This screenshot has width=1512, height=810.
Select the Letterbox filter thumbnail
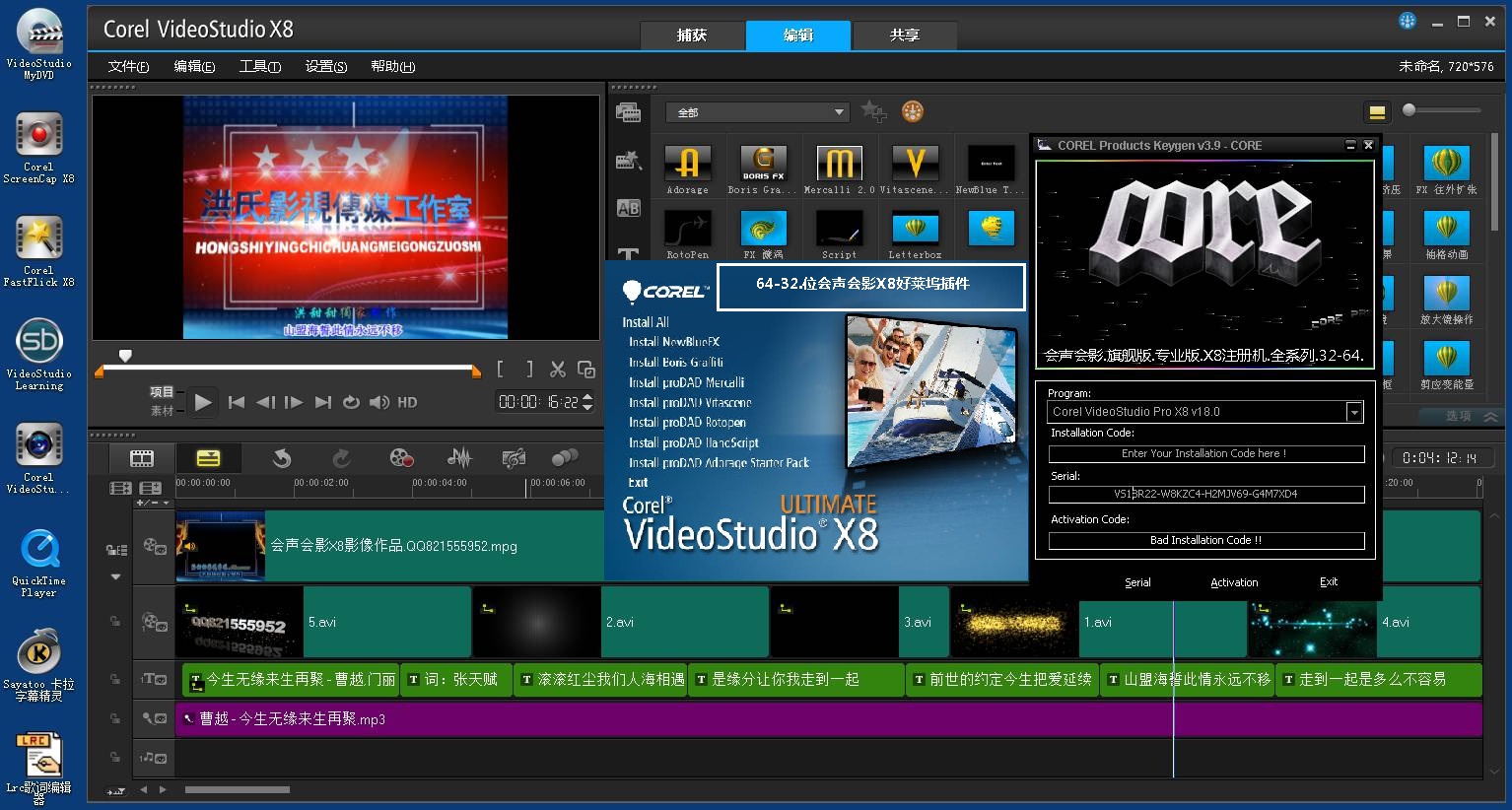click(x=915, y=228)
